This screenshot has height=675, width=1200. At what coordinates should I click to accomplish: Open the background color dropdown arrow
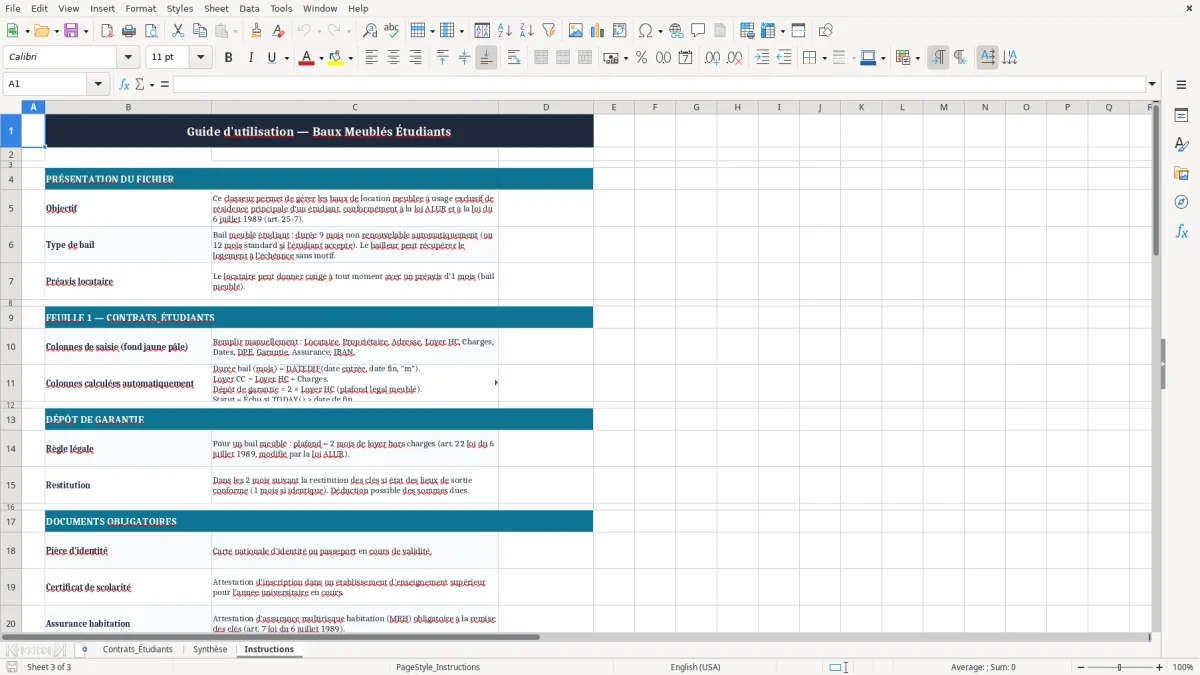click(x=350, y=58)
